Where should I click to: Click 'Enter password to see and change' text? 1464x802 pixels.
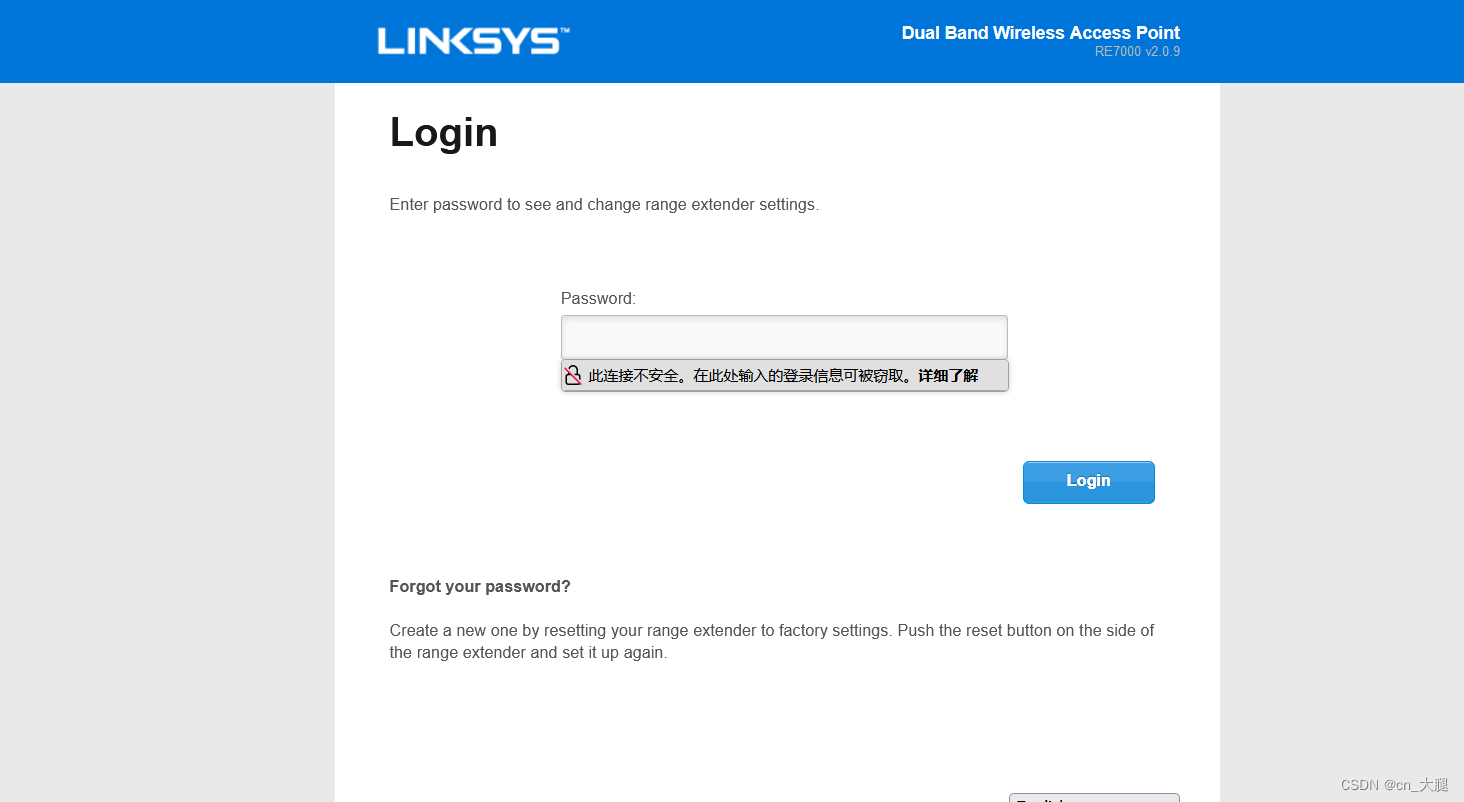[x=604, y=204]
